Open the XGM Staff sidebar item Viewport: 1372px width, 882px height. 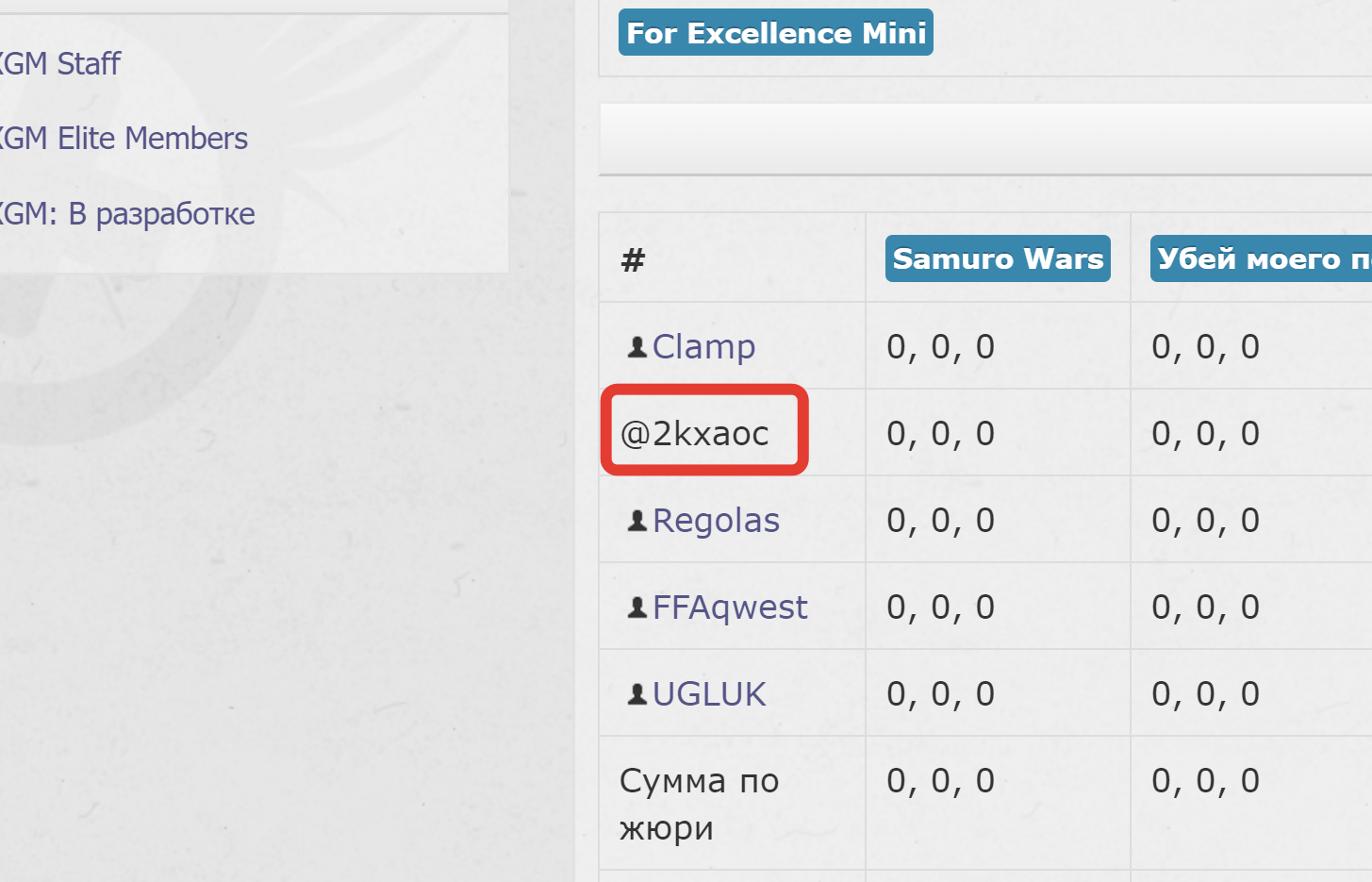point(61,64)
